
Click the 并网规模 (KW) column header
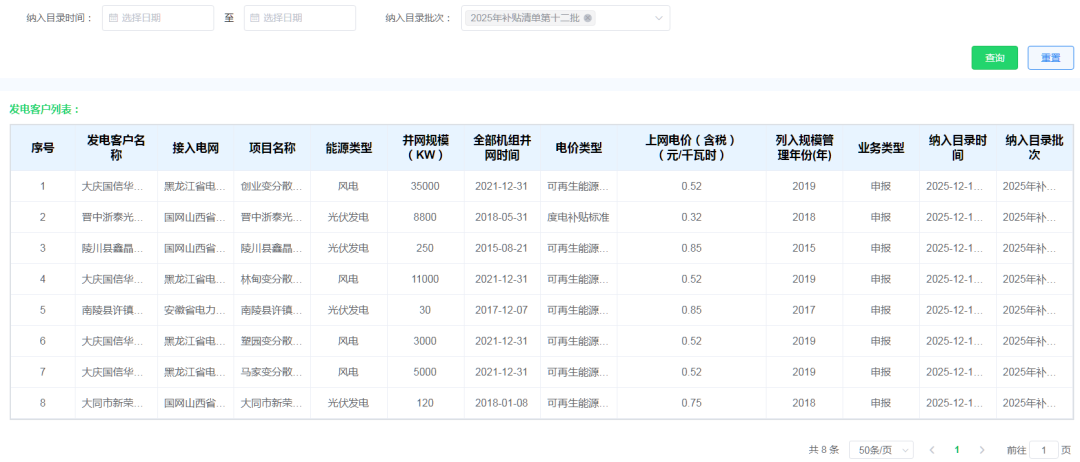(x=425, y=148)
